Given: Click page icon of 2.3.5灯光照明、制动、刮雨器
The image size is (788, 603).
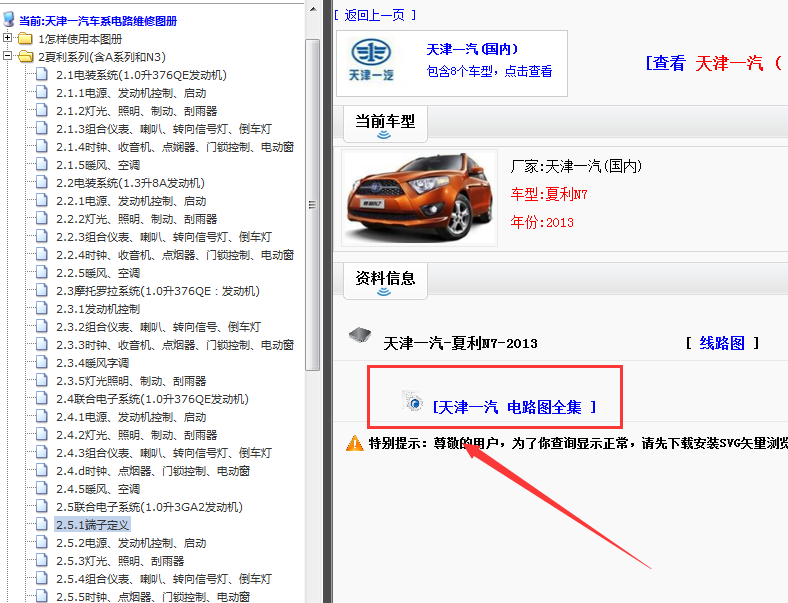Looking at the screenshot, I should (x=42, y=380).
